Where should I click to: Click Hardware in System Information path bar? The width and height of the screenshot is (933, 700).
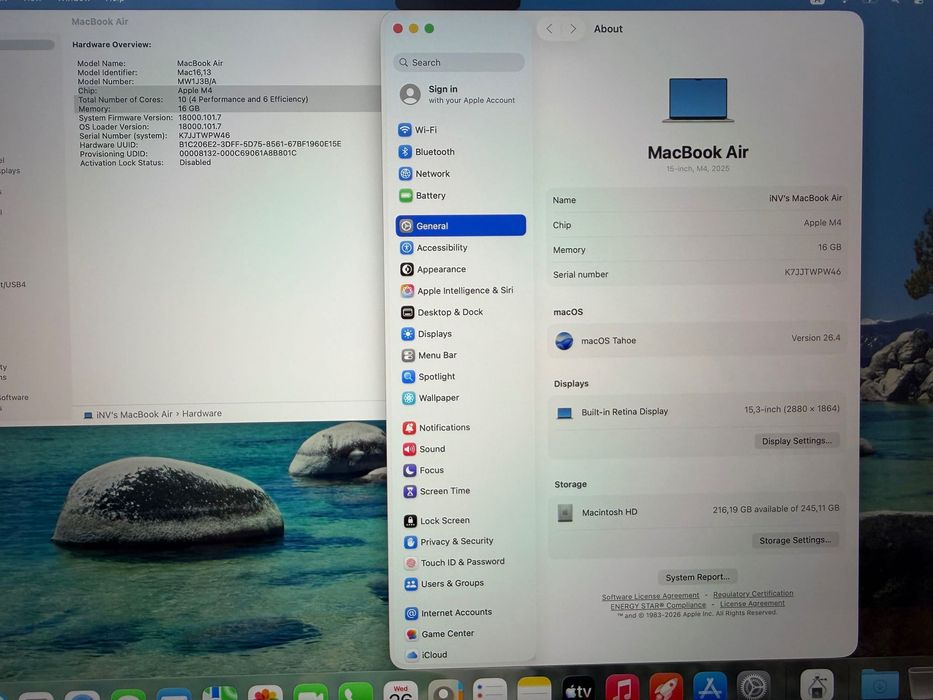pos(202,413)
